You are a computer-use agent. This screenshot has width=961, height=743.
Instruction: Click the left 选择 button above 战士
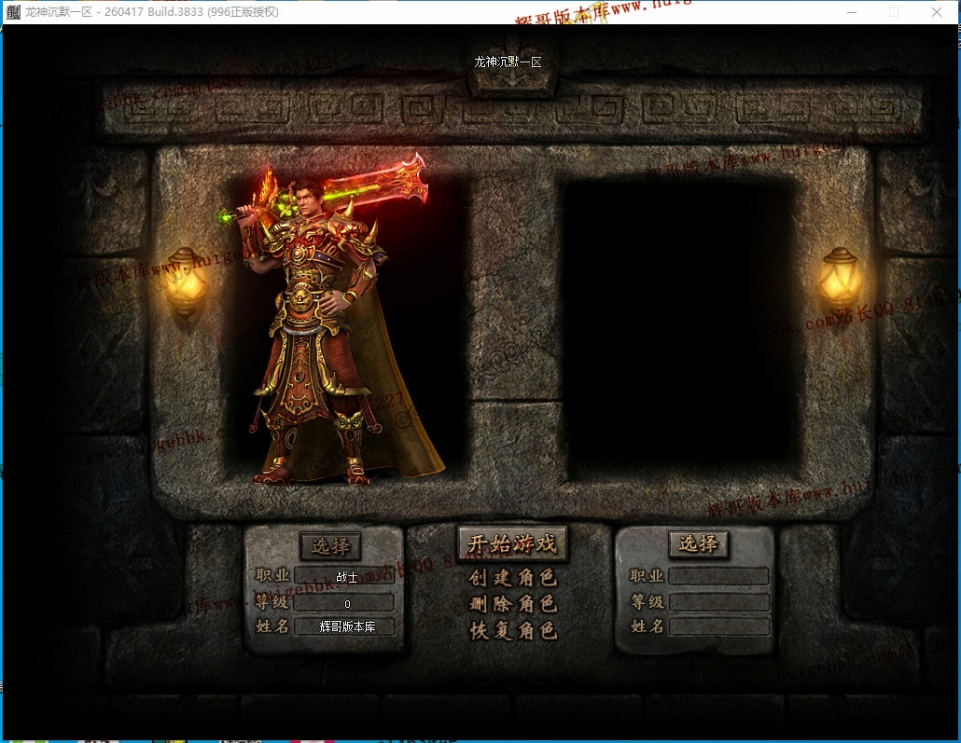point(330,546)
